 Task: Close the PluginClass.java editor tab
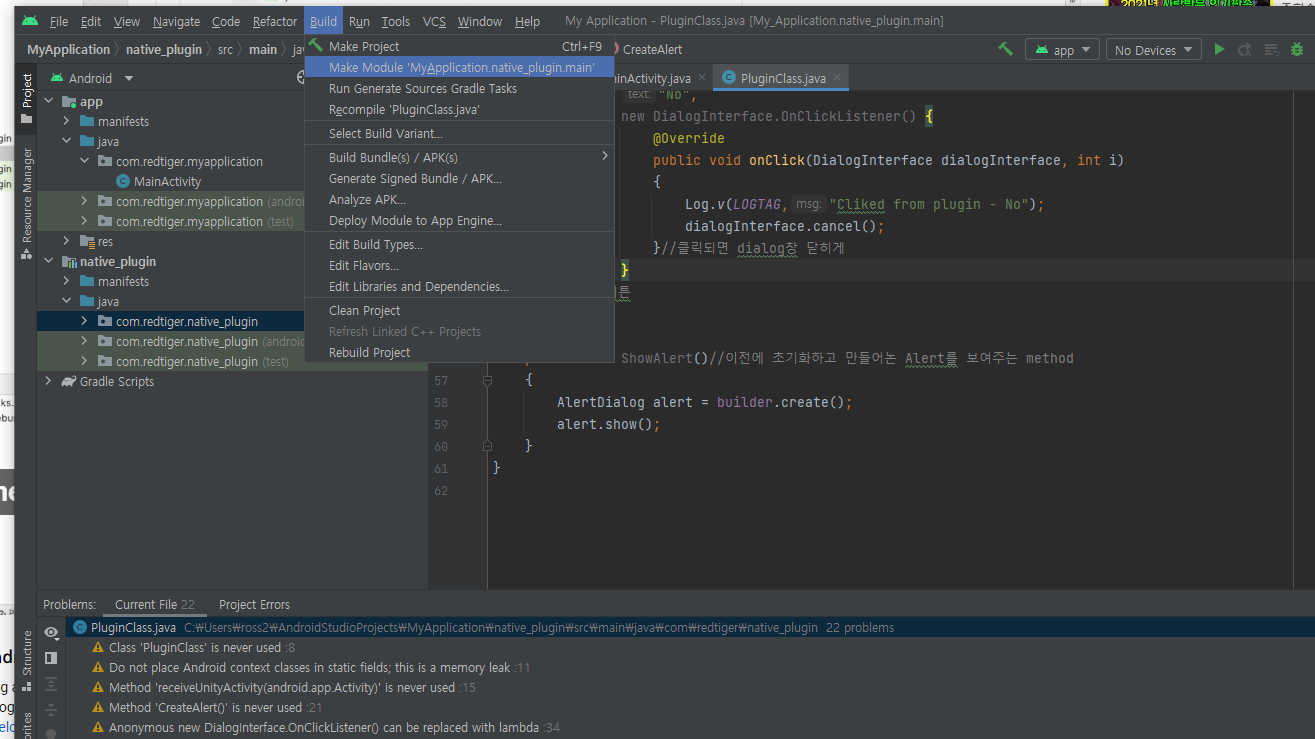837,77
